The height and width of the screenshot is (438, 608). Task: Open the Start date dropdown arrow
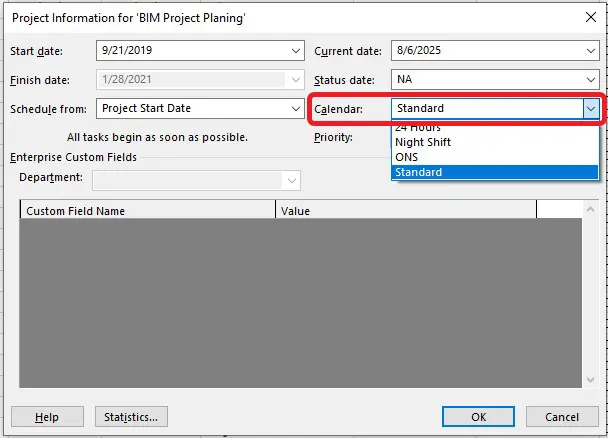coord(295,50)
